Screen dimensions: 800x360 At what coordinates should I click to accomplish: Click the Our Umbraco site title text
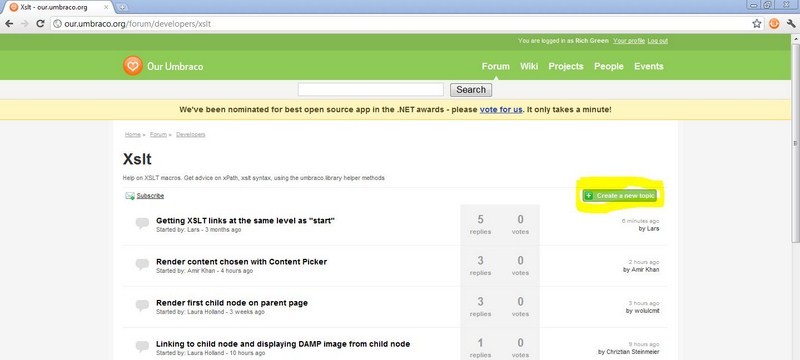(x=175, y=66)
